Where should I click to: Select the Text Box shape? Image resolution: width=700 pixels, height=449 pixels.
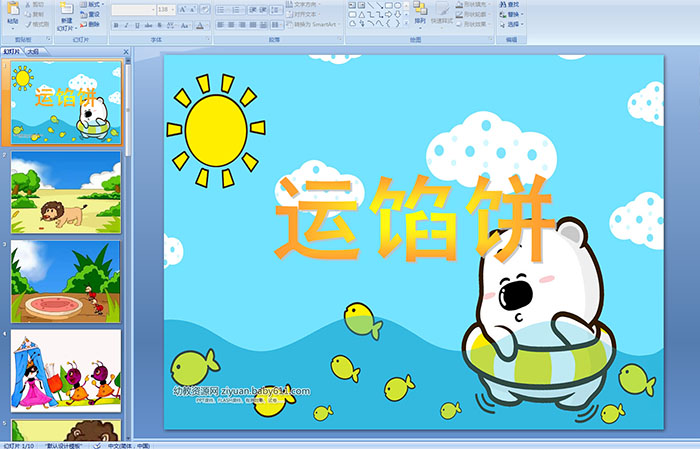(353, 5)
